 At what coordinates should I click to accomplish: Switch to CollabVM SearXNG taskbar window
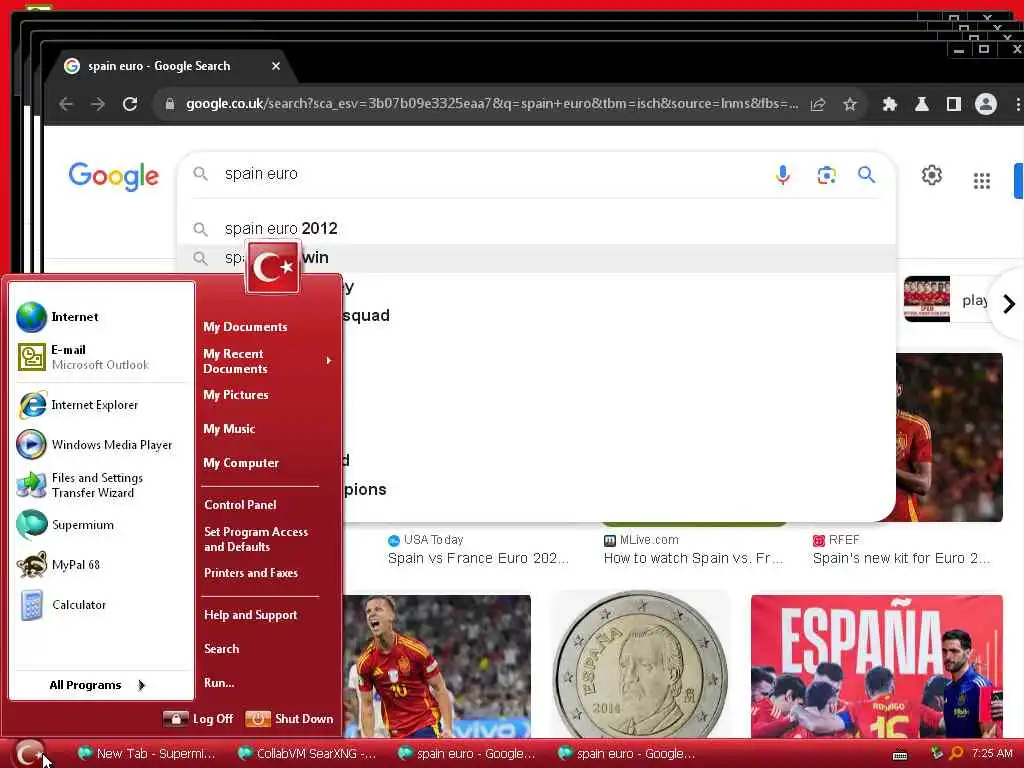(x=306, y=754)
